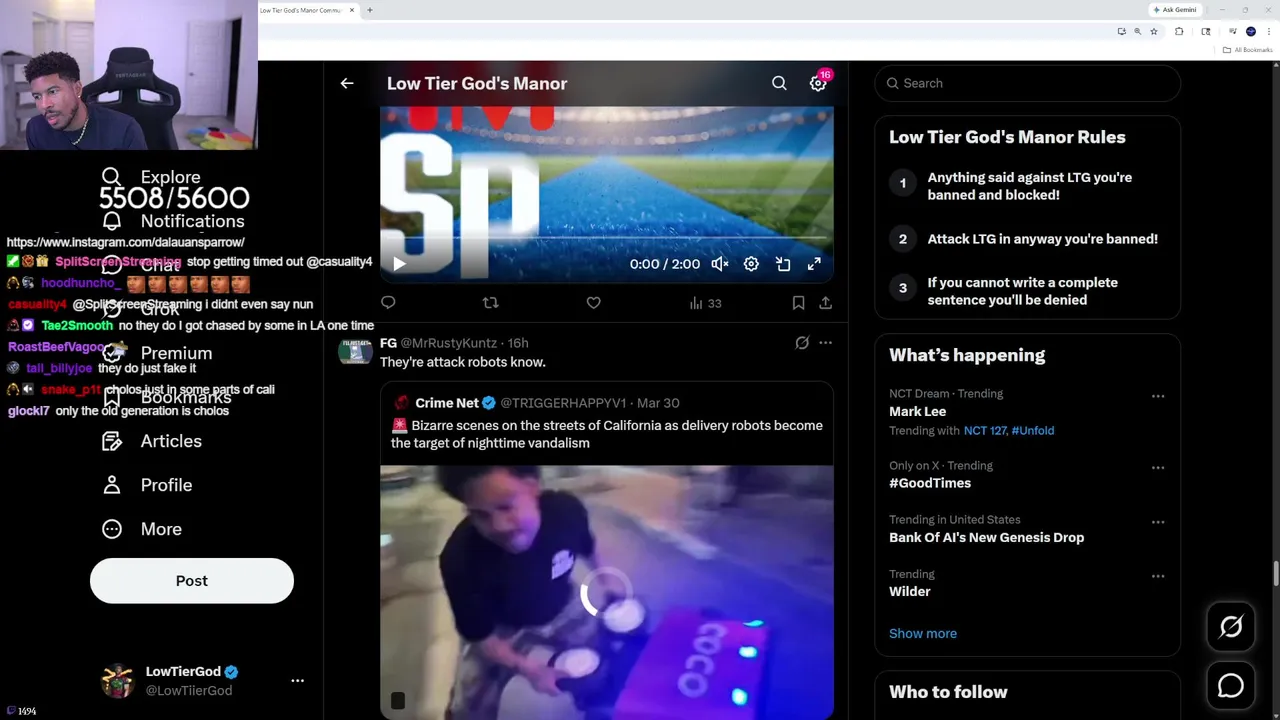Open the #Unfold hashtag link
Viewport: 1280px width, 720px height.
[x=1033, y=431]
